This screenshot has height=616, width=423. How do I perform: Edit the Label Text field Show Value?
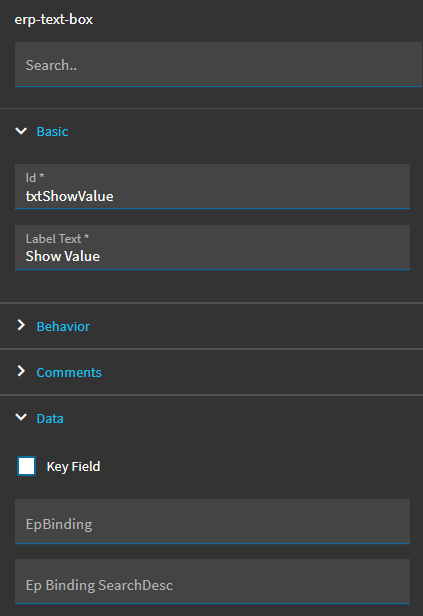[x=212, y=248]
